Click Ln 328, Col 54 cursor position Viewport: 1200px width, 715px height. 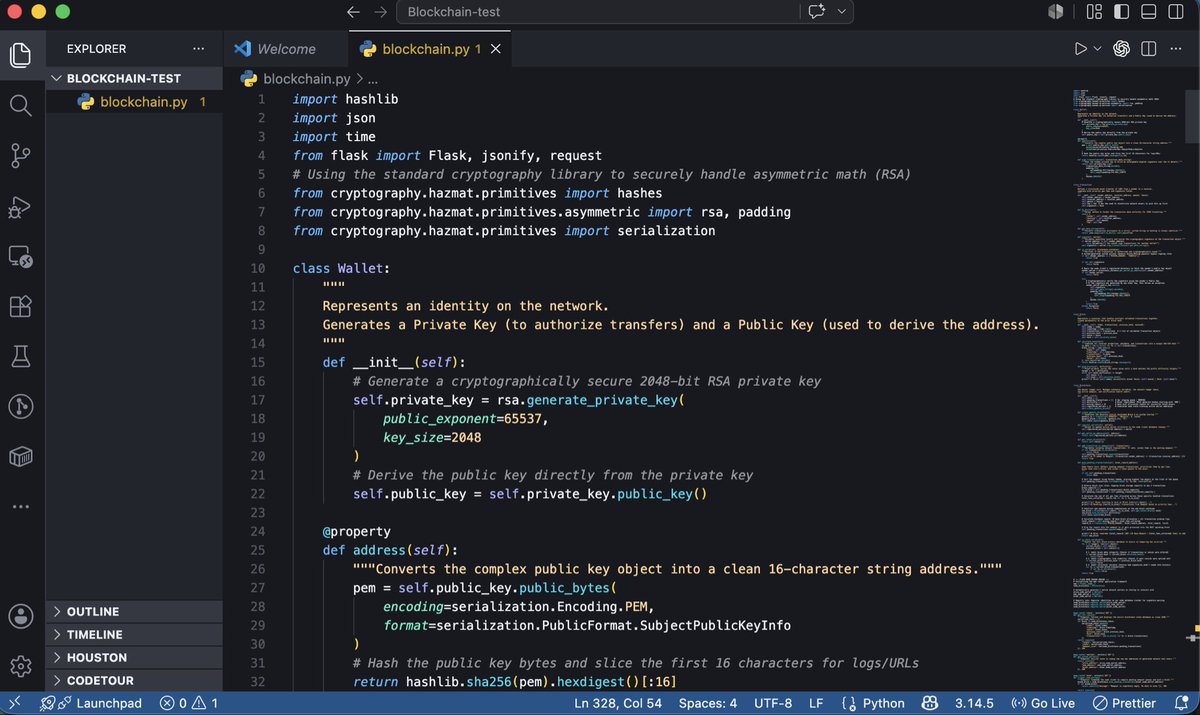point(618,703)
